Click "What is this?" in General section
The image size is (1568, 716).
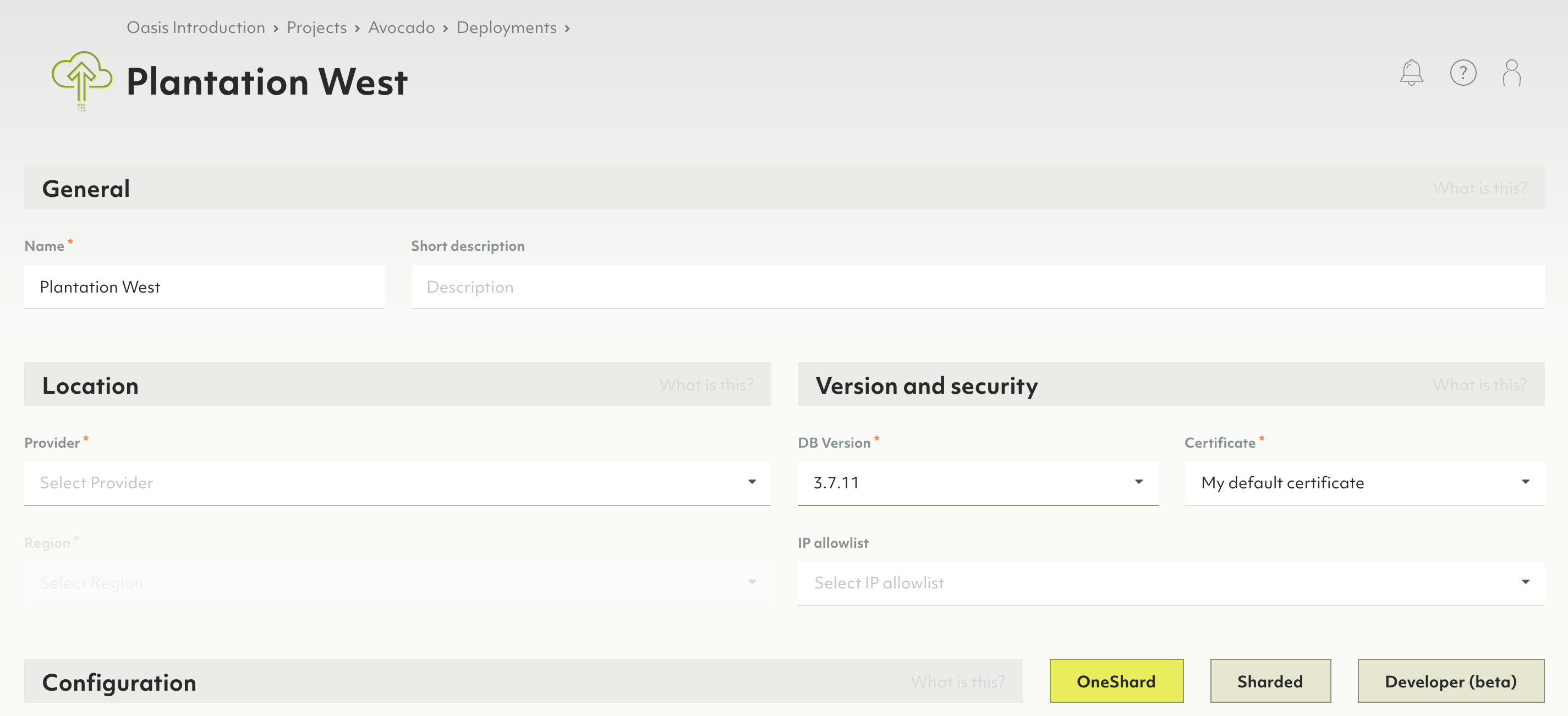(1479, 188)
